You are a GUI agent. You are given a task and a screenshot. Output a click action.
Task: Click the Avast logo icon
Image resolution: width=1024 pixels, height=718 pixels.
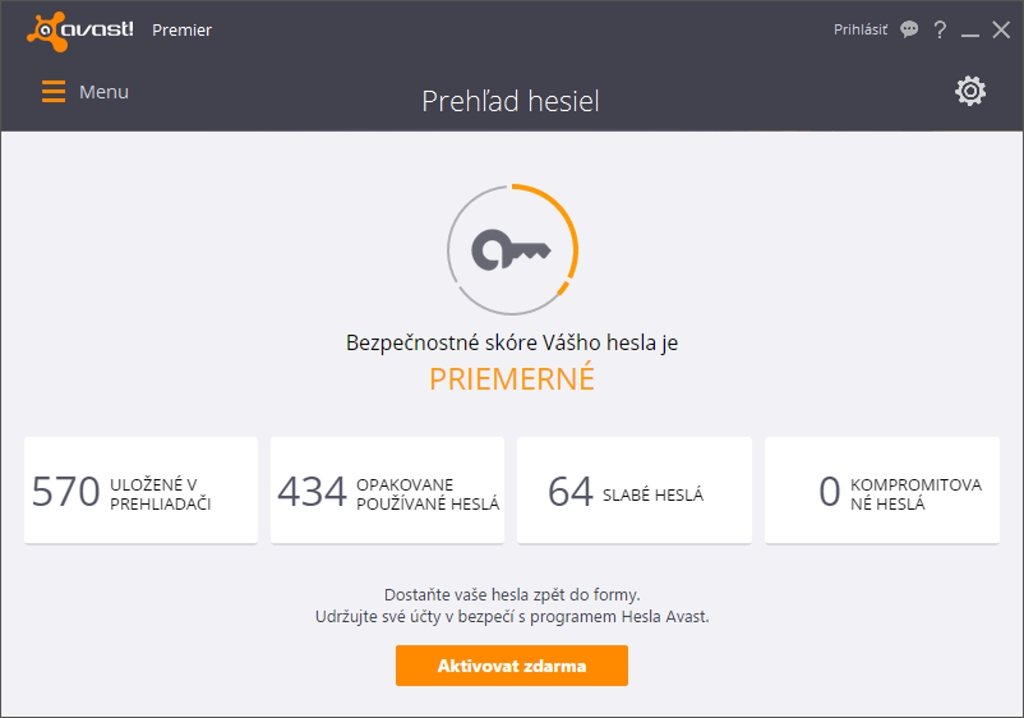[46, 31]
